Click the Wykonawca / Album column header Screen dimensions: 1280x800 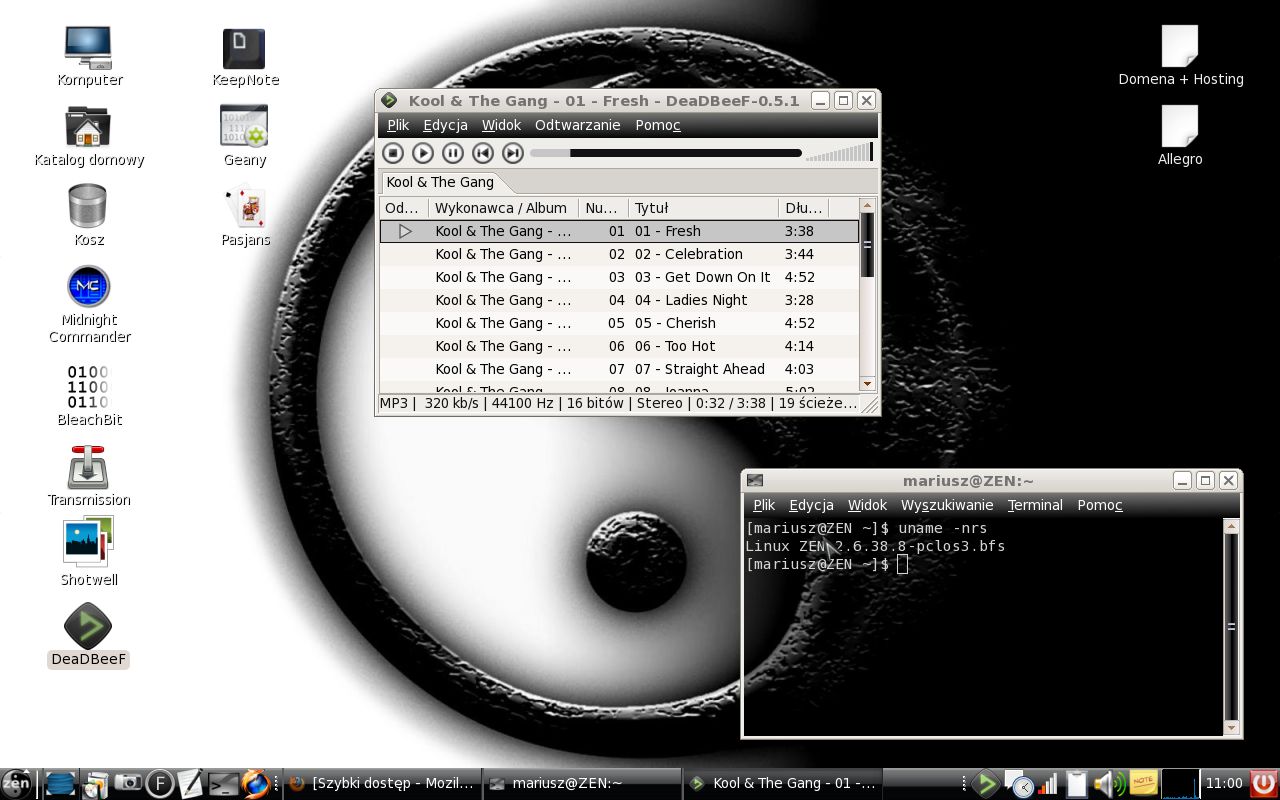pyautogui.click(x=504, y=208)
